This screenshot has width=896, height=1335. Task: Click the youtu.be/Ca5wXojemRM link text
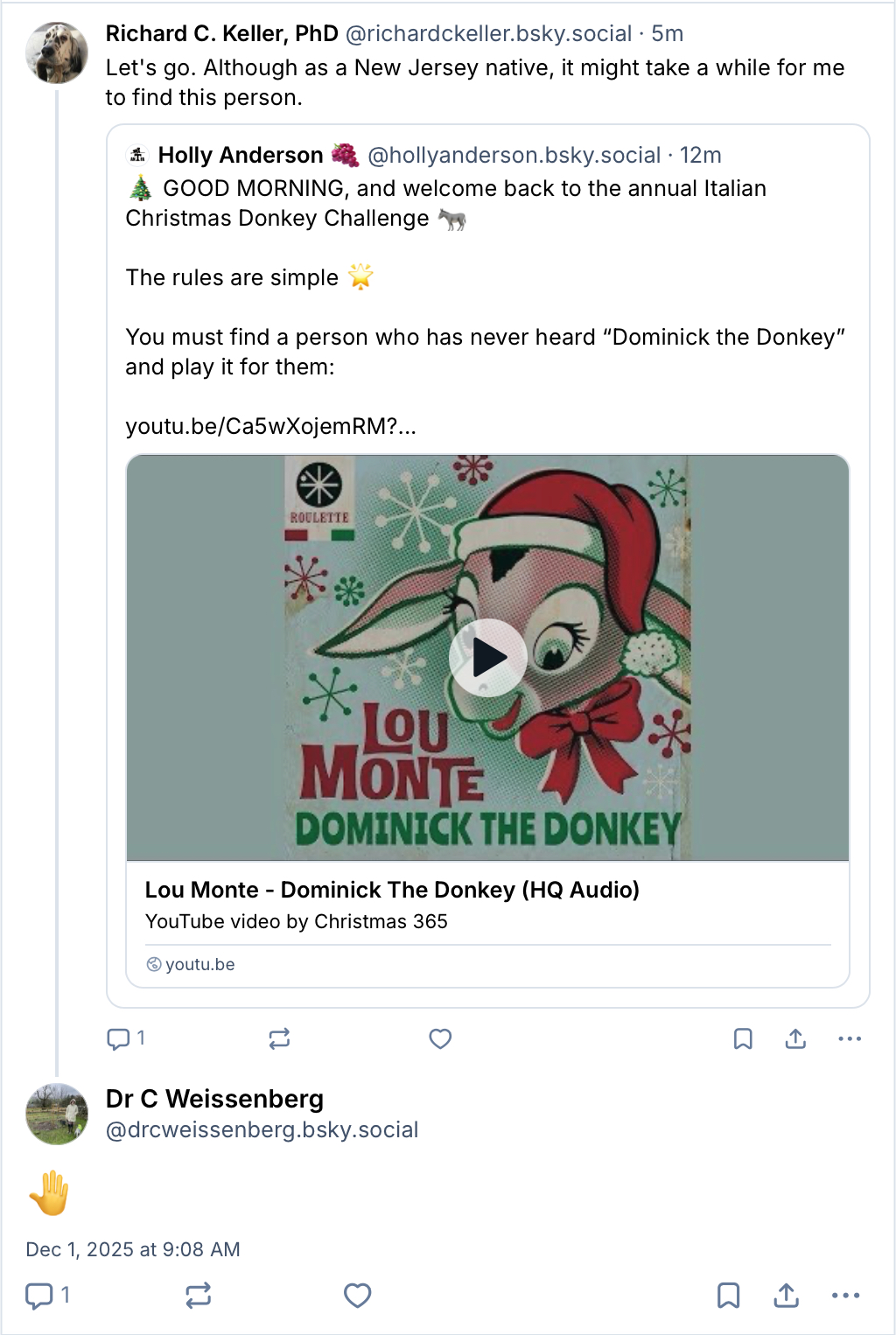click(x=270, y=426)
